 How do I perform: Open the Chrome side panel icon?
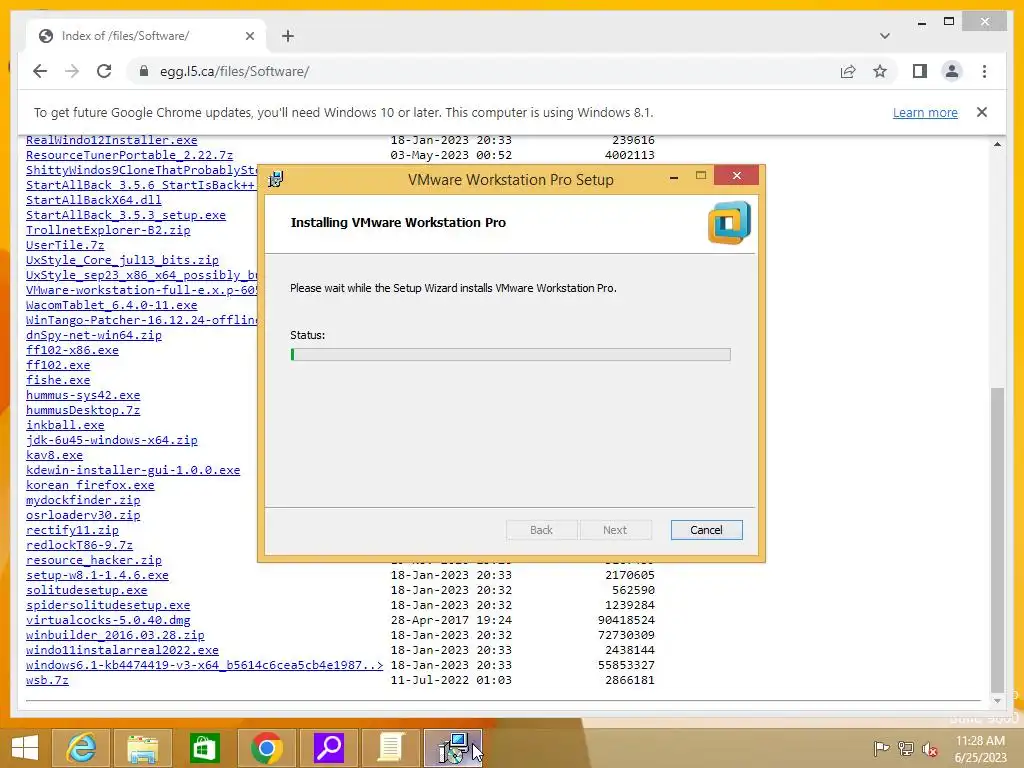tap(920, 71)
